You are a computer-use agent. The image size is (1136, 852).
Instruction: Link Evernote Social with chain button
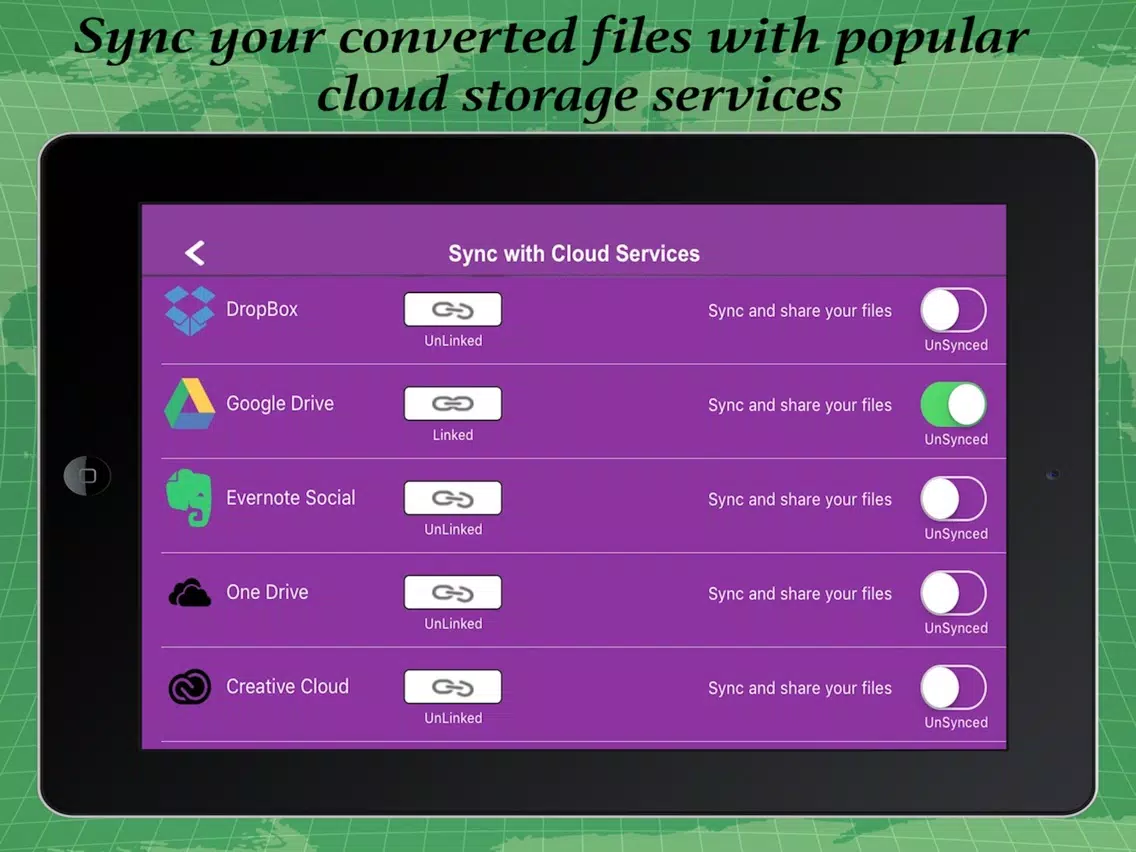[x=453, y=498]
